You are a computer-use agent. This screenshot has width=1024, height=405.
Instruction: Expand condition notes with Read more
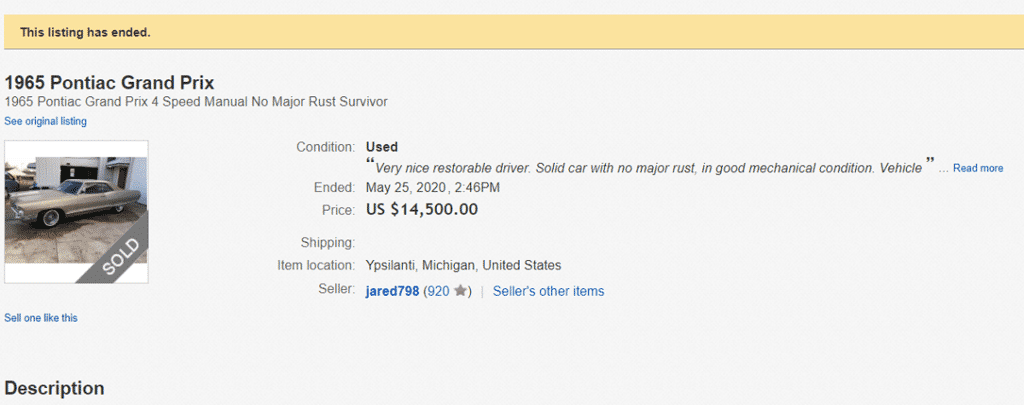click(x=977, y=168)
